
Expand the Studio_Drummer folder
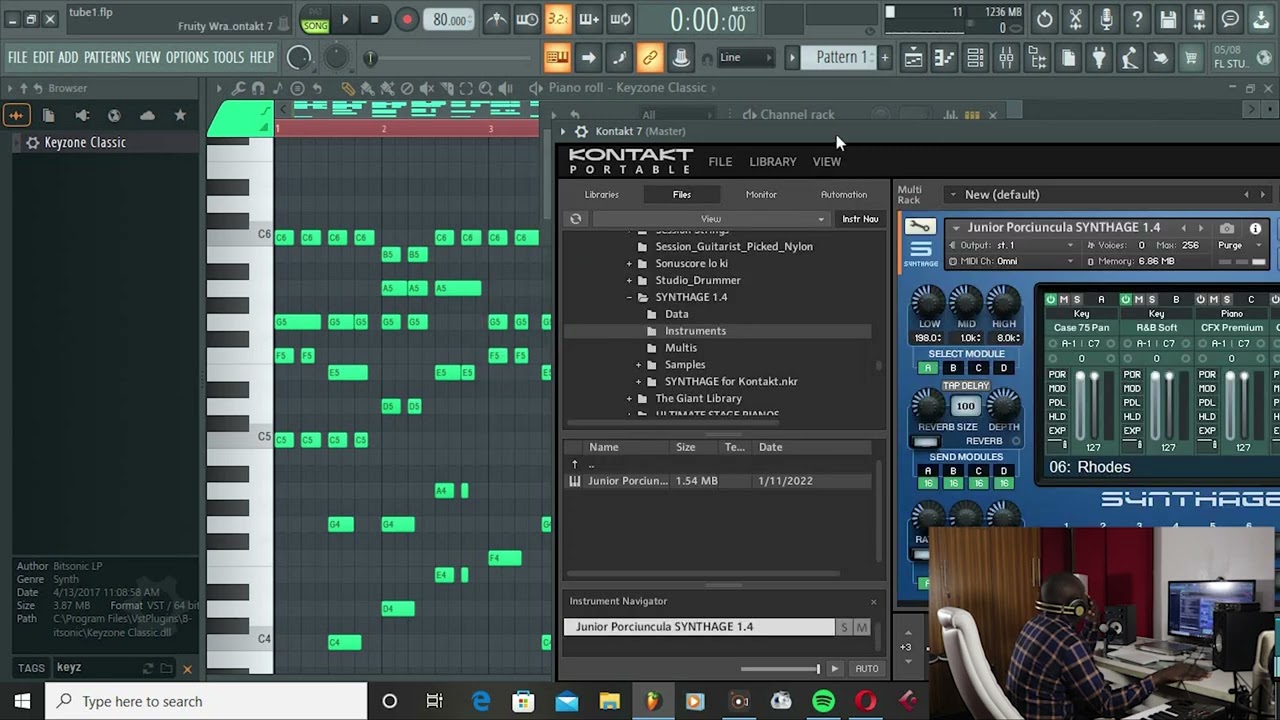click(629, 280)
